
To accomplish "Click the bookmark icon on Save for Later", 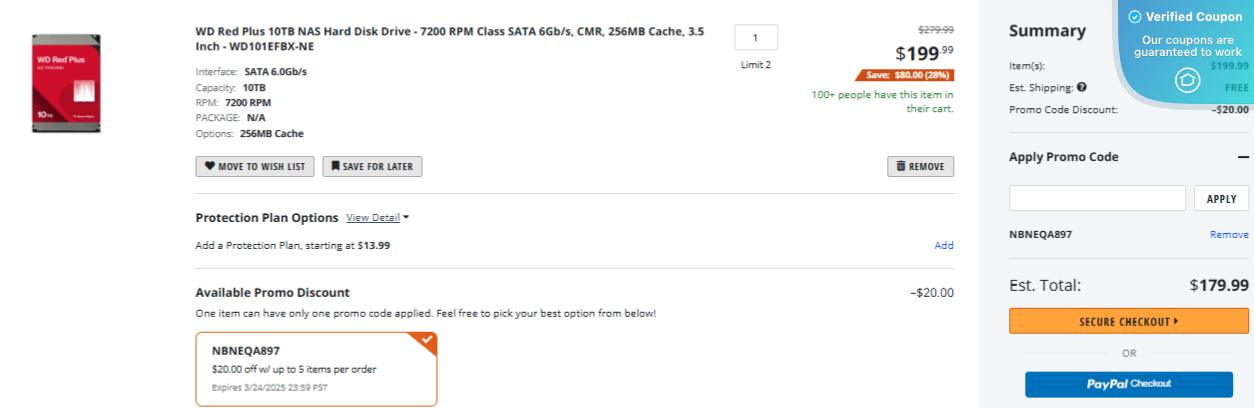I will pyautogui.click(x=336, y=167).
